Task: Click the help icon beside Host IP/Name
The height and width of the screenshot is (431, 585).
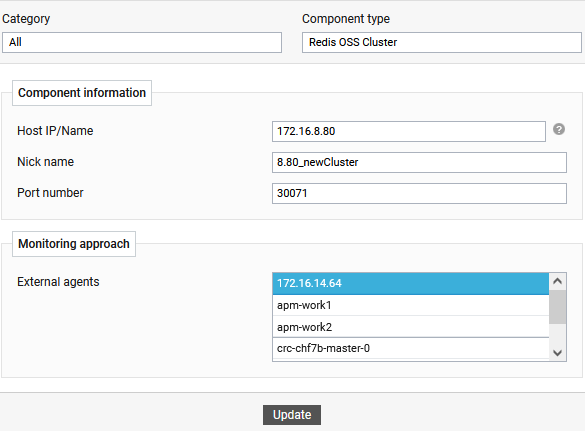Action: tap(559, 129)
